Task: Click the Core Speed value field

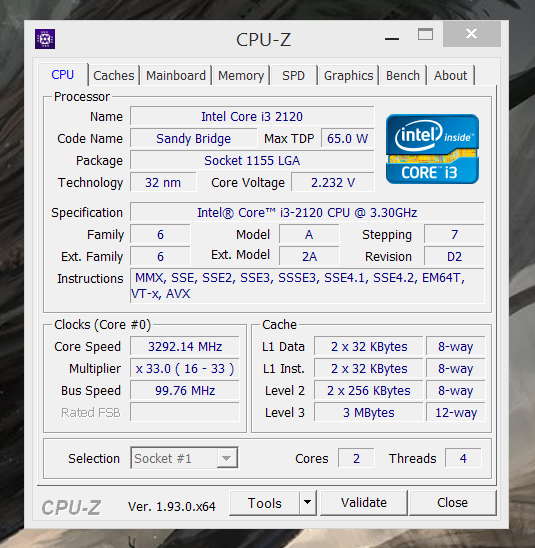Action: point(185,346)
